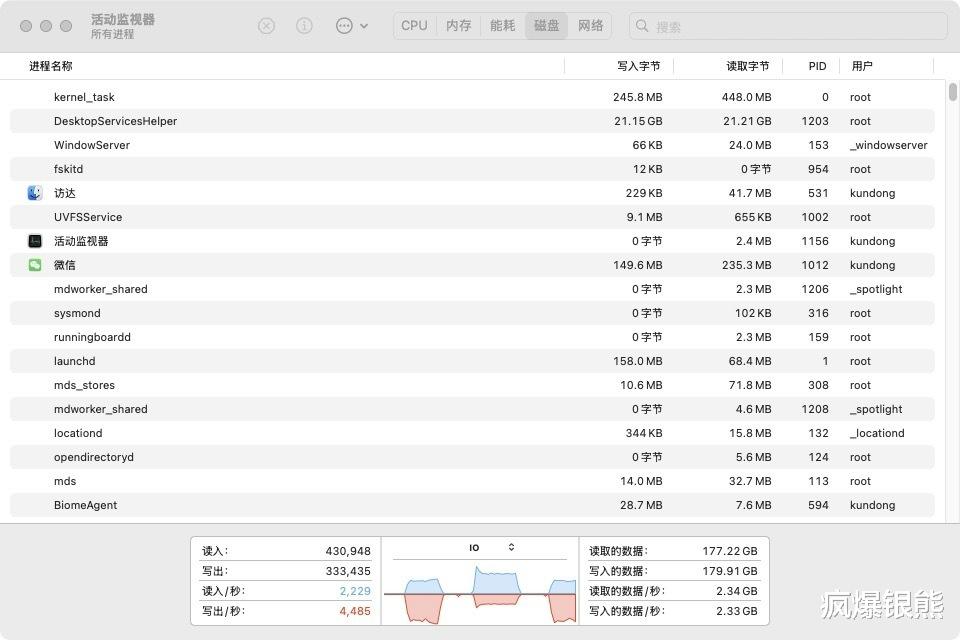The height and width of the screenshot is (640, 960).
Task: Switch to the 内存 tab
Action: (459, 26)
